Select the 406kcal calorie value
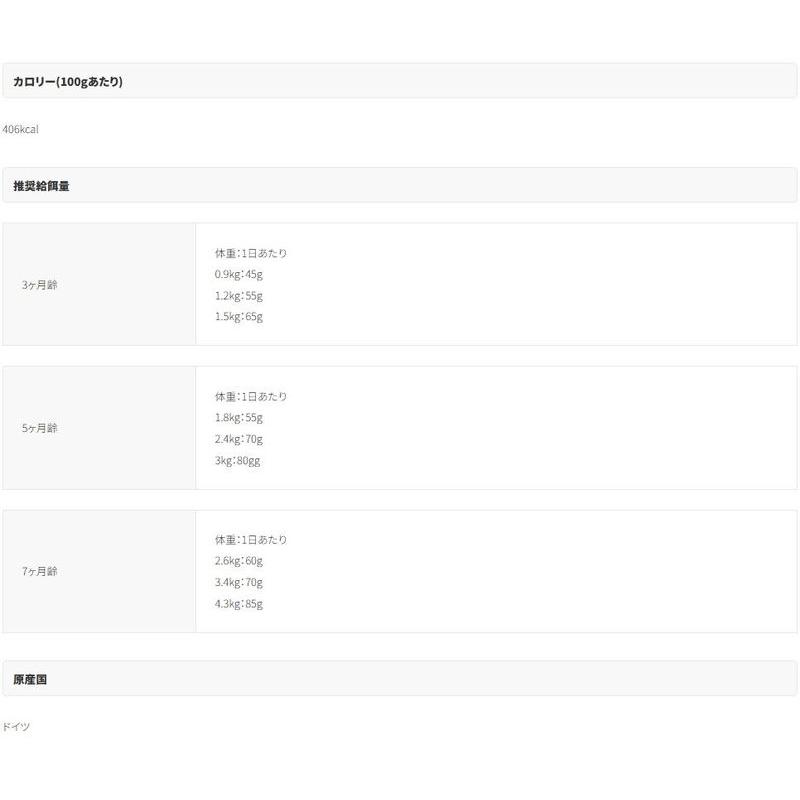800x800 pixels. coord(20,129)
